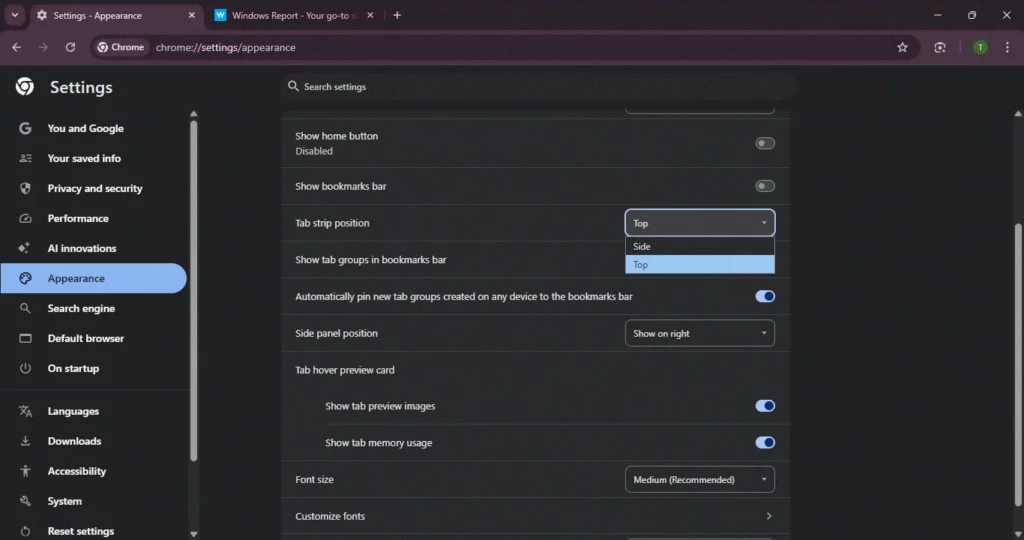Screen dimensions: 1024x540
Task: Click the bookmark star icon in address bar
Action: point(902,47)
